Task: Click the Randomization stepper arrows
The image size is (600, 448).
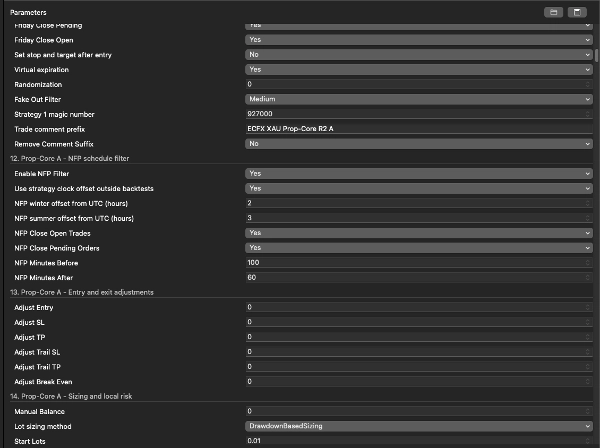Action: pyautogui.click(x=588, y=84)
